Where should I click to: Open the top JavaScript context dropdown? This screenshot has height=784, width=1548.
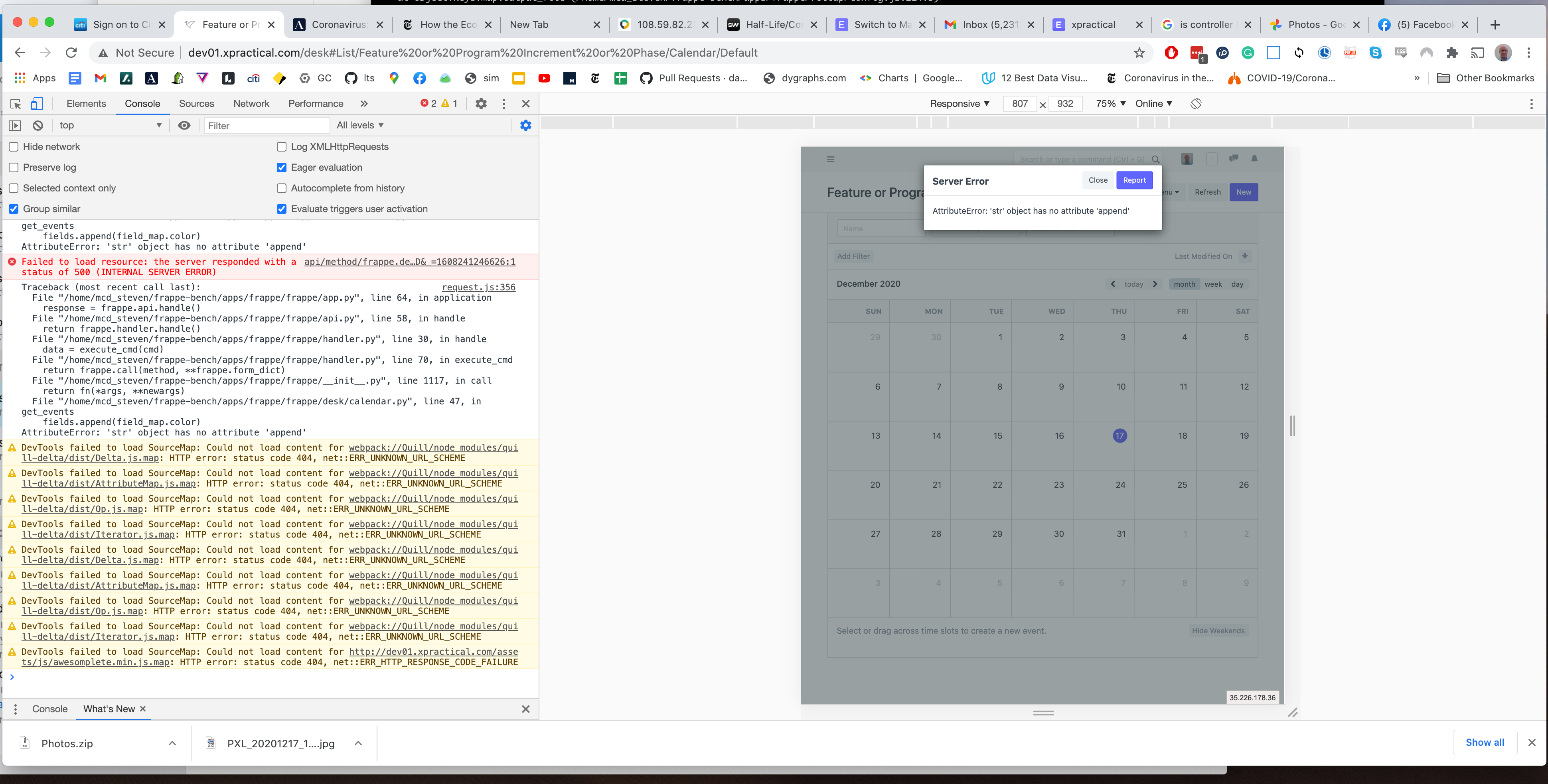[x=111, y=125]
